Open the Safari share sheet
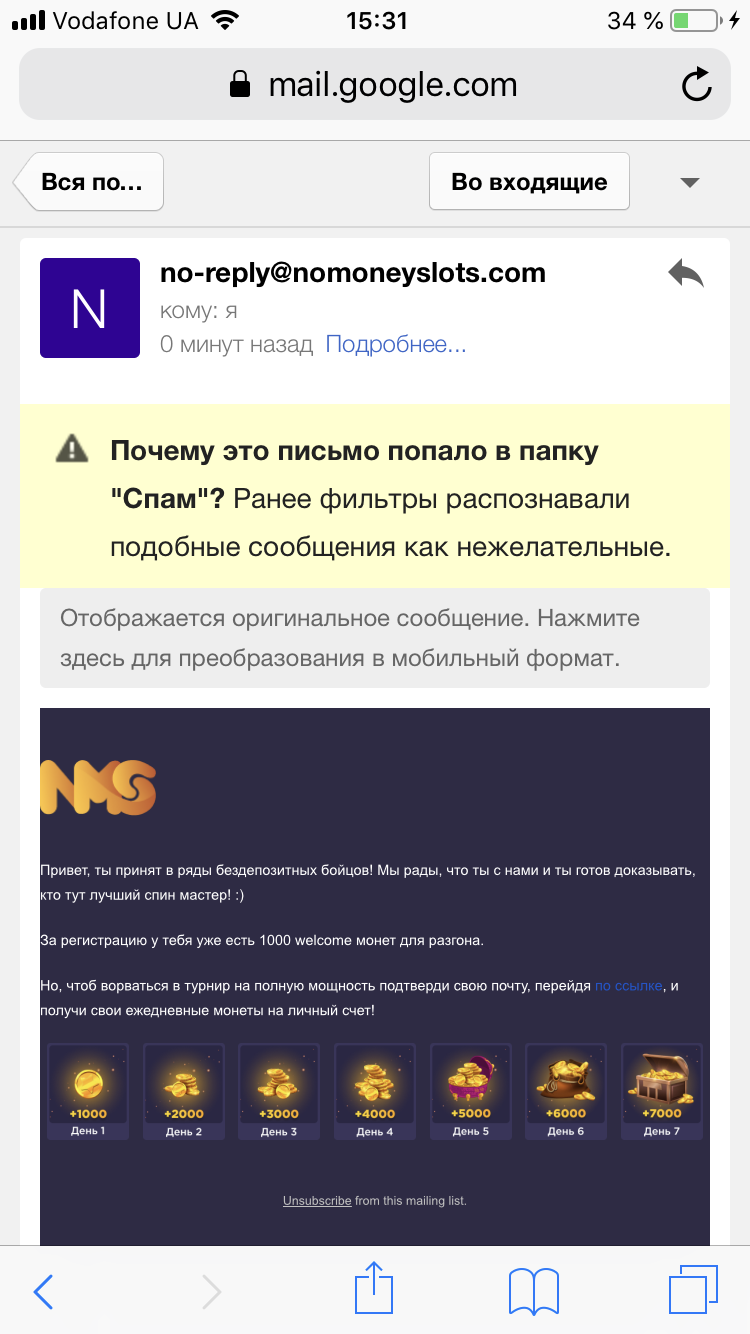This screenshot has width=750, height=1334. point(372,1290)
